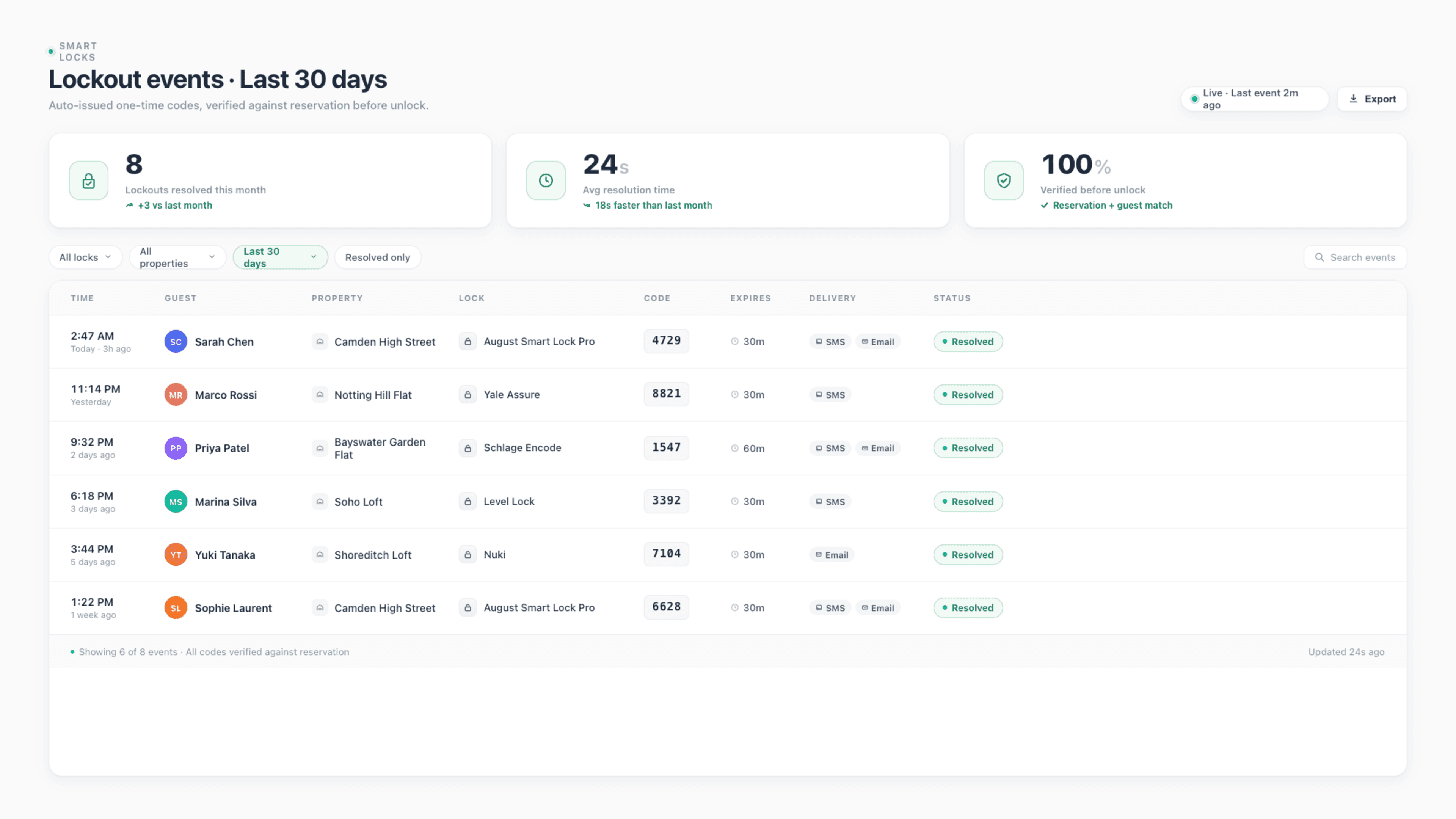Viewport: 1456px width, 819px height.
Task: Click the house icon beside Shoreditch Loft
Action: click(x=320, y=554)
